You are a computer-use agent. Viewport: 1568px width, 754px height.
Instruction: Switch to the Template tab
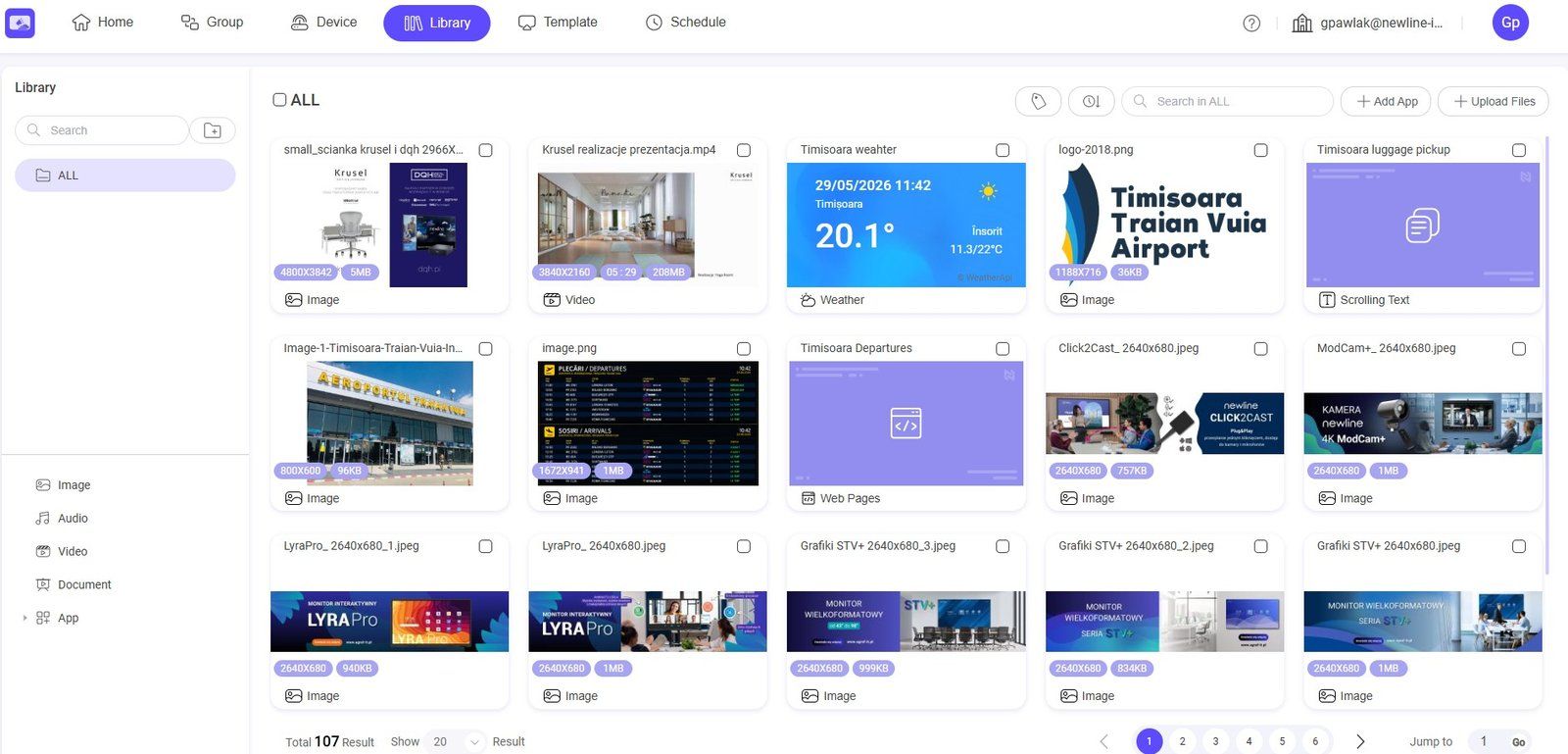pyautogui.click(x=558, y=23)
